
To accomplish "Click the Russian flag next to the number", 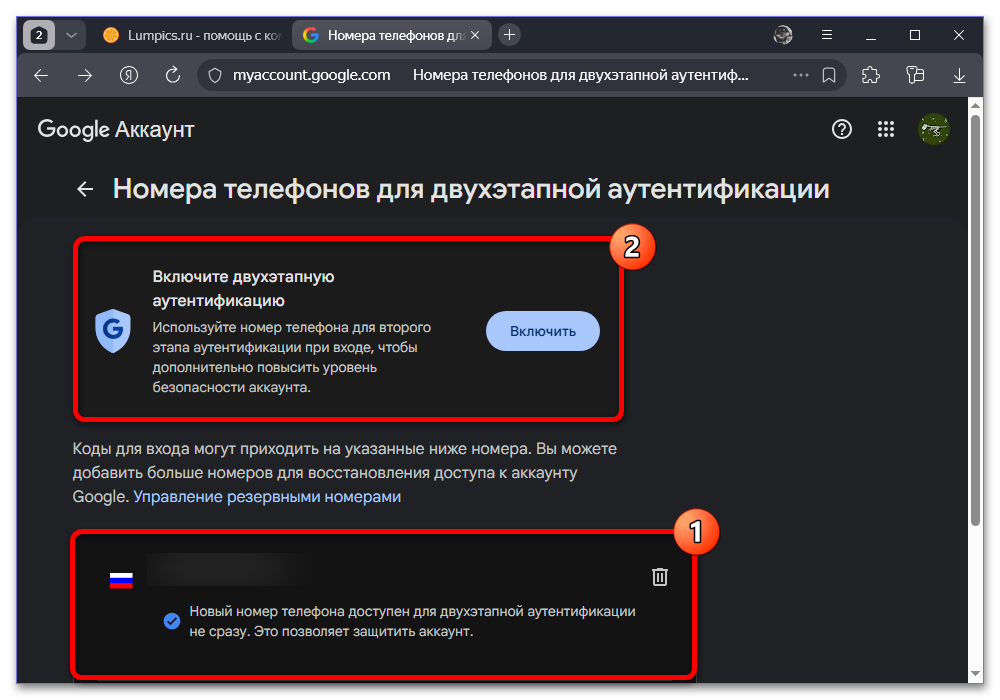I will (121, 580).
